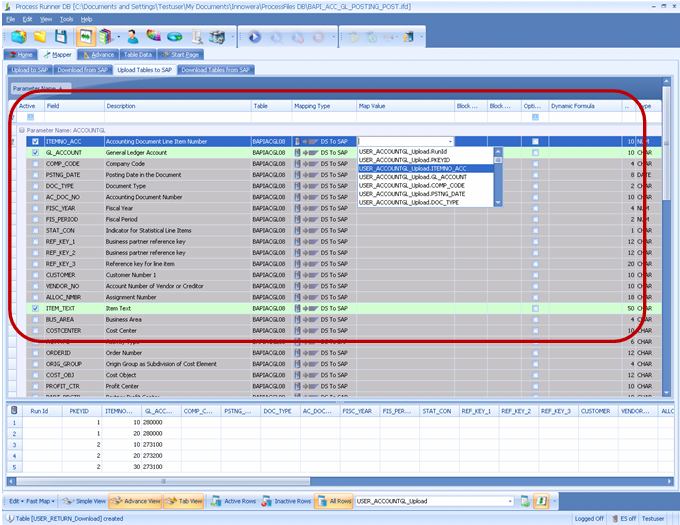Run the process with the blue play icon
The image size is (680, 525).
(255, 37)
